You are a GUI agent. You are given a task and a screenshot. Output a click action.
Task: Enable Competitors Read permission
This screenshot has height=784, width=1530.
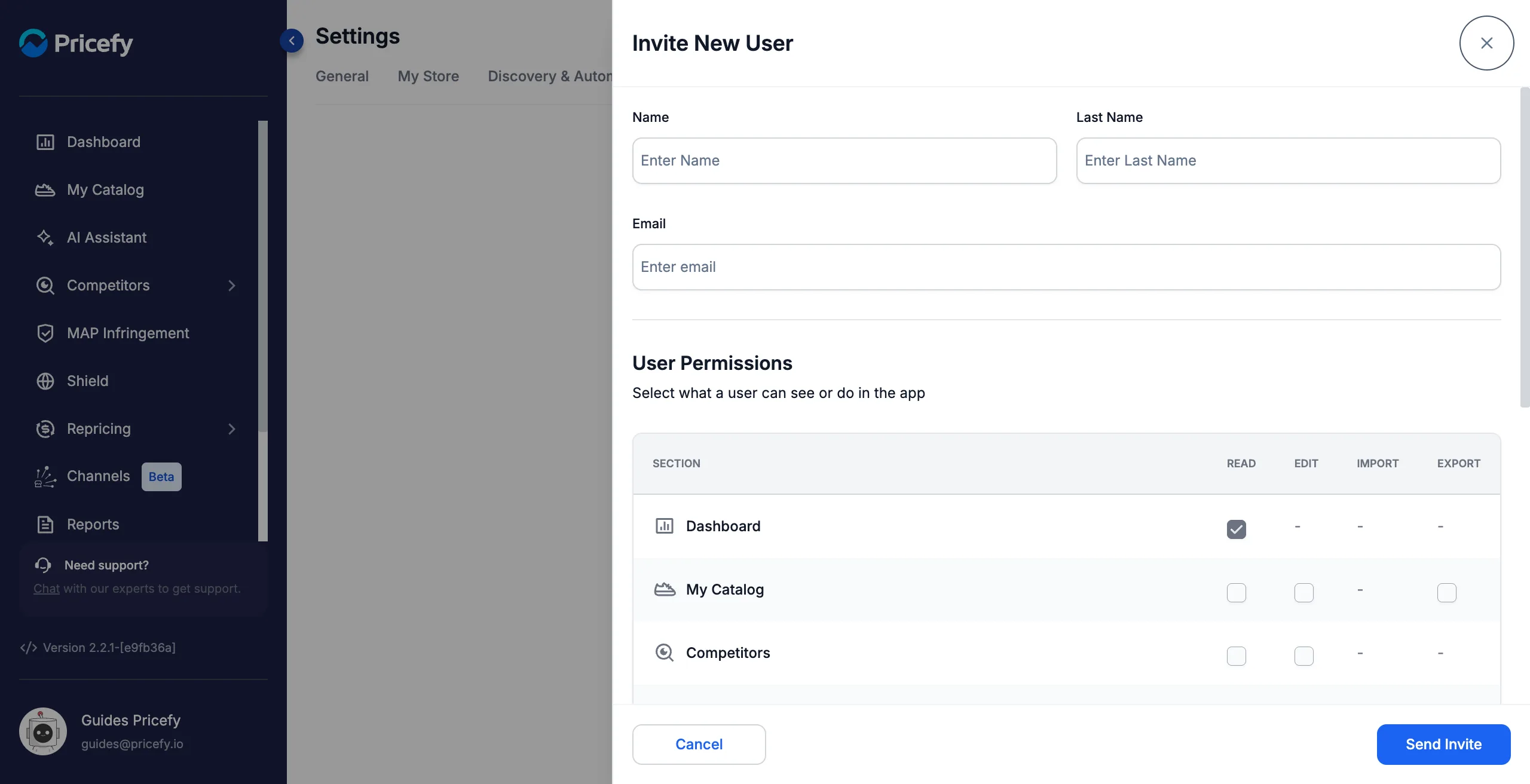tap(1237, 656)
